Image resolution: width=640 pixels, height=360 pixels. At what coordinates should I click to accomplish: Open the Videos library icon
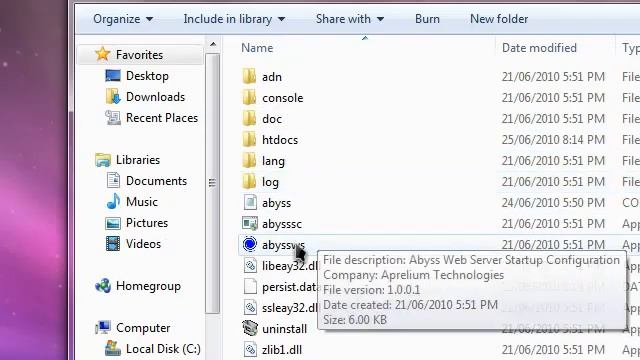pyautogui.click(x=113, y=244)
